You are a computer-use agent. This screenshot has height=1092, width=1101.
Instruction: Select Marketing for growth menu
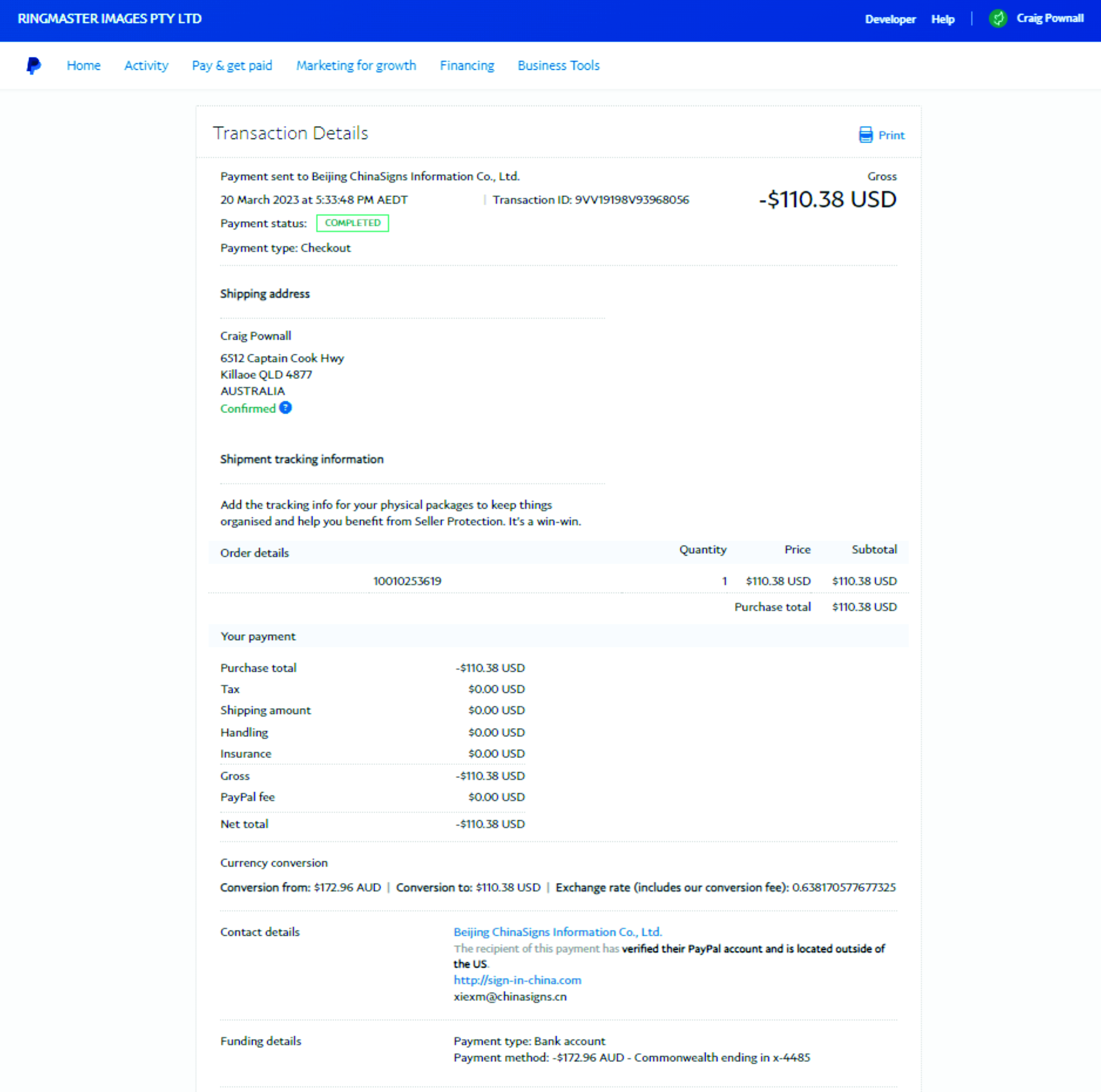356,65
